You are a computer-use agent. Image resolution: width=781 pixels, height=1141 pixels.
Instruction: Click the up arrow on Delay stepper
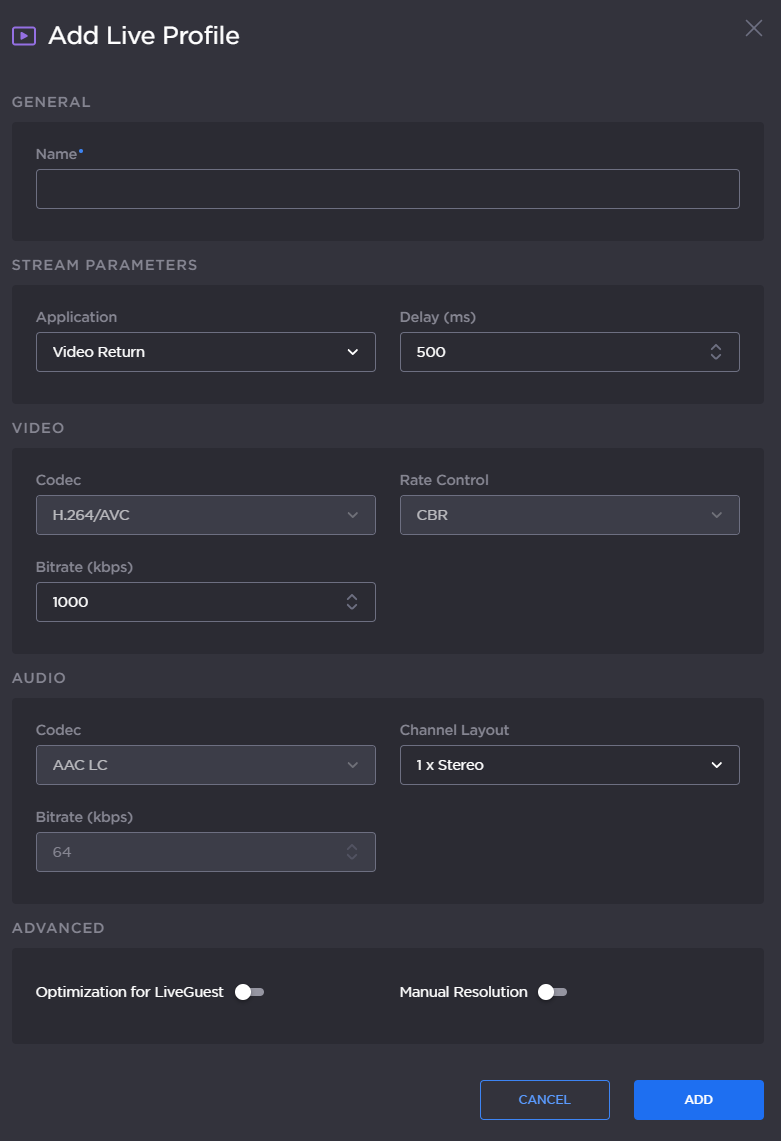pyautogui.click(x=715, y=346)
